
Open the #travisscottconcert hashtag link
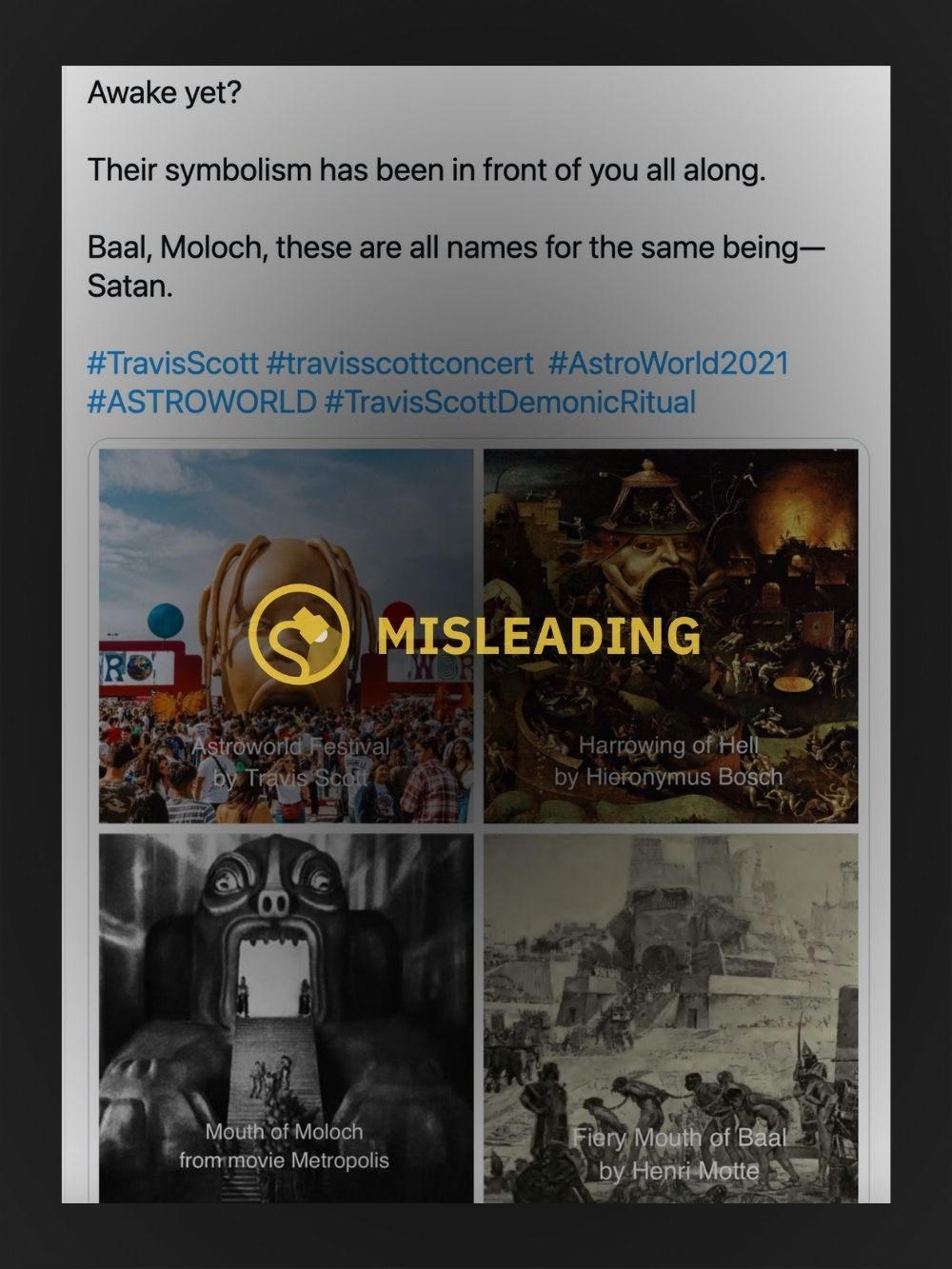point(400,363)
